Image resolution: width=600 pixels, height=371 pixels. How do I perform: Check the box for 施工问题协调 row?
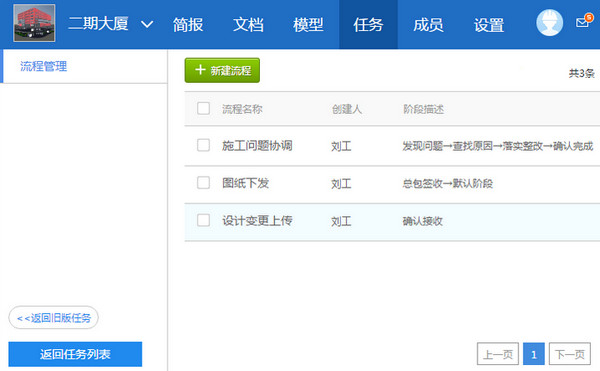204,145
